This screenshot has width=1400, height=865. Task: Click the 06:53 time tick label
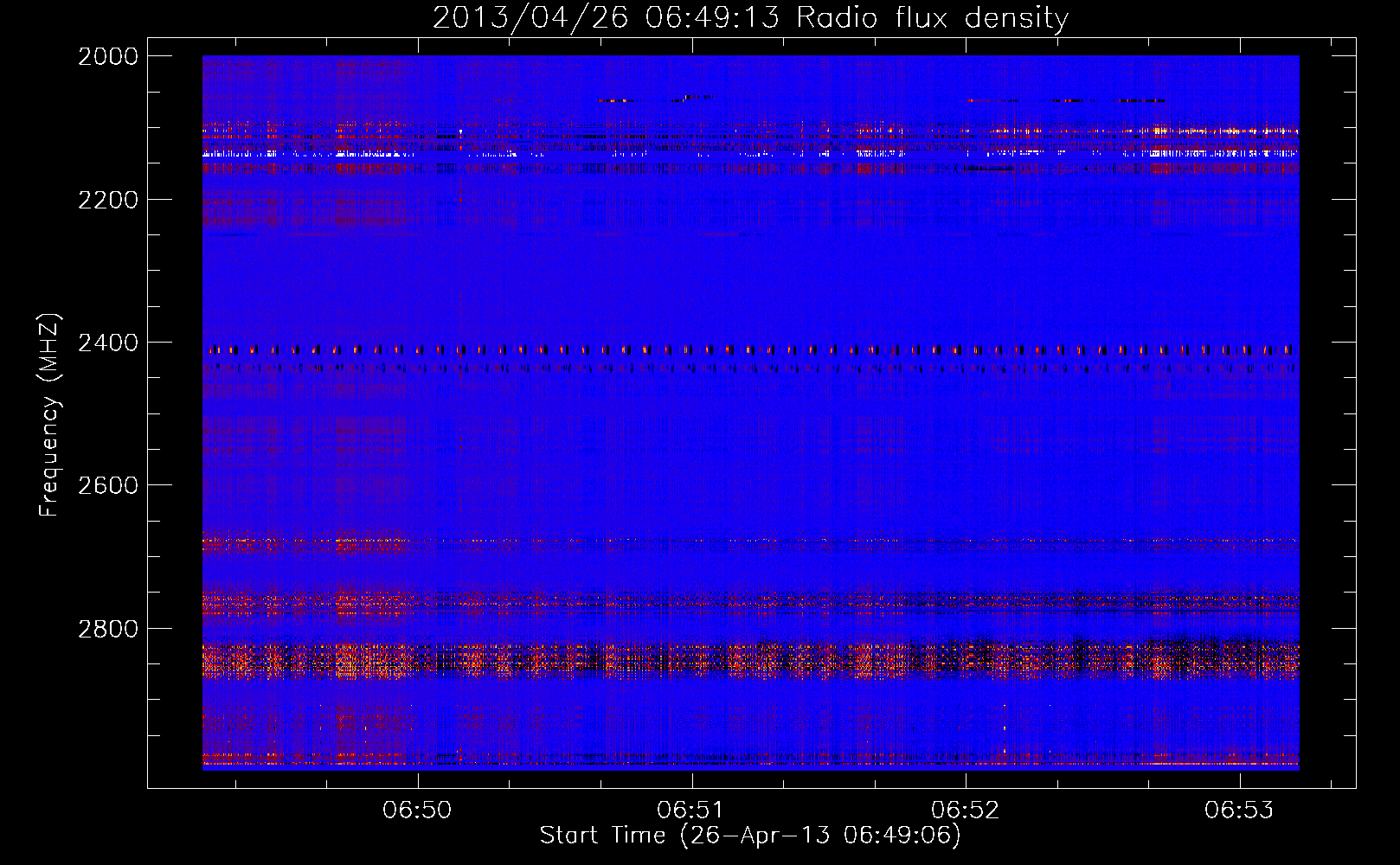(x=1239, y=810)
